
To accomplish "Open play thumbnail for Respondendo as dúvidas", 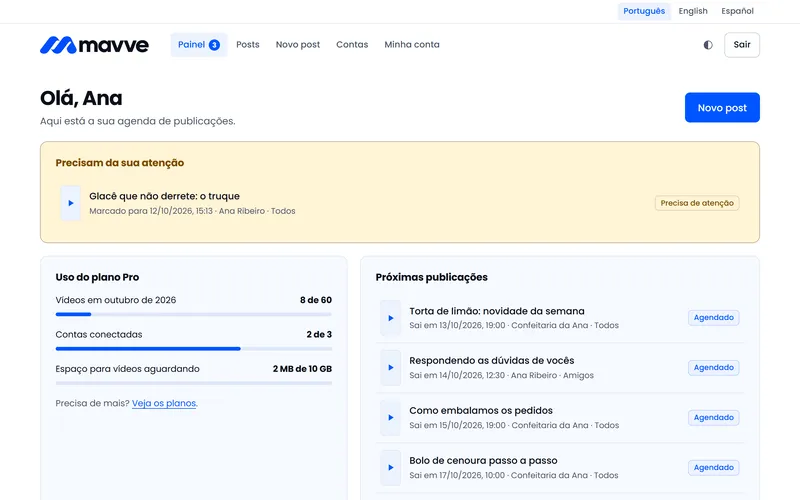I will click(390, 367).
